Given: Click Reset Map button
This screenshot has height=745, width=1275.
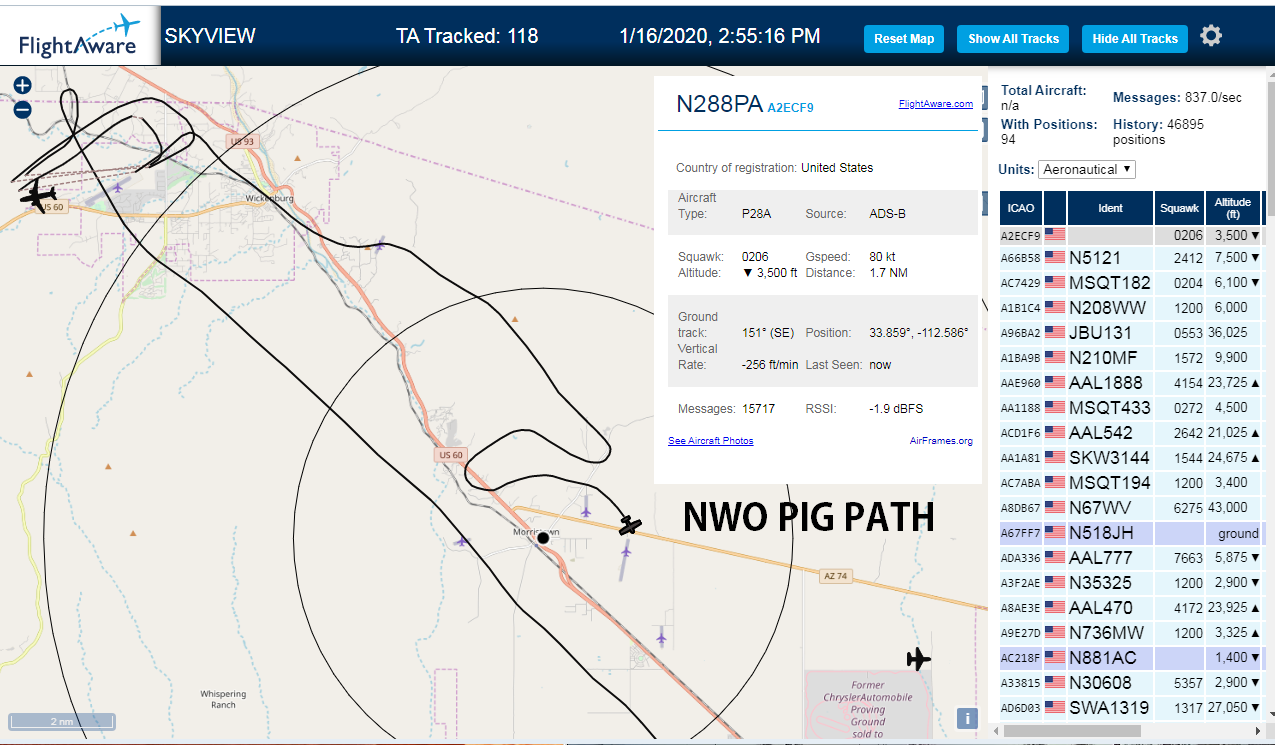Looking at the screenshot, I should pyautogui.click(x=904, y=39).
